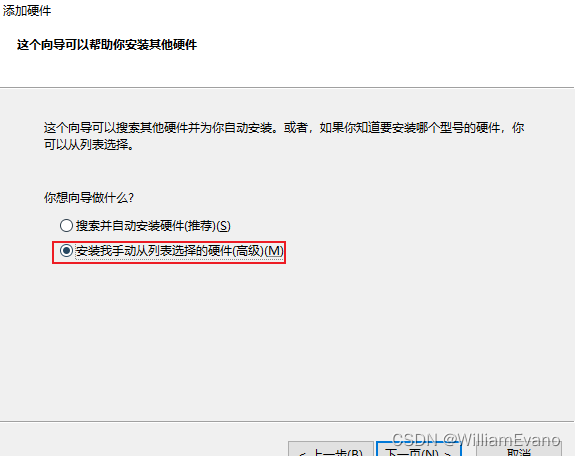The height and width of the screenshot is (456, 575).
Task: Click the text 可以从列表选择。
Action: [89, 145]
